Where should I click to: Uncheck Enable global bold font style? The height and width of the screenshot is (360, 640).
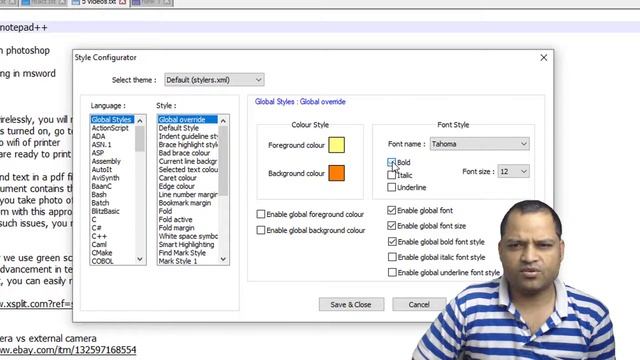(x=392, y=242)
